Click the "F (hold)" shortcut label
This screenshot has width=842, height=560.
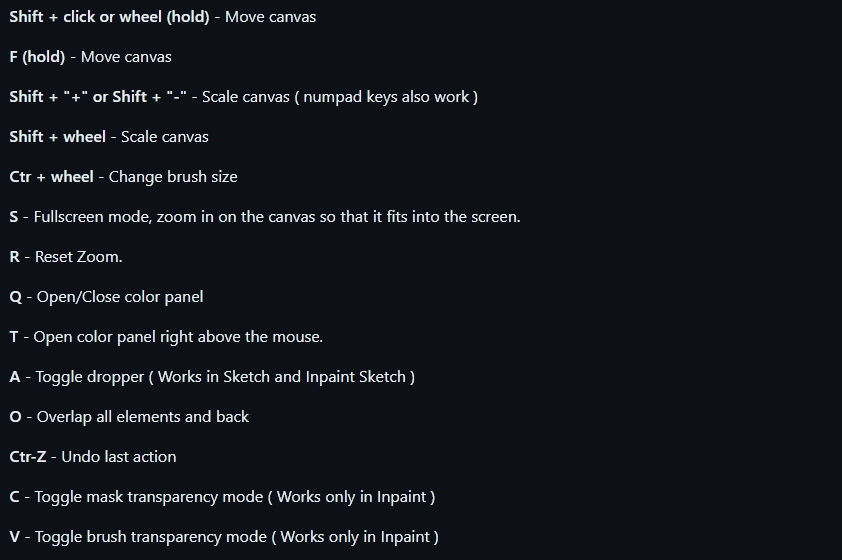[x=37, y=57]
